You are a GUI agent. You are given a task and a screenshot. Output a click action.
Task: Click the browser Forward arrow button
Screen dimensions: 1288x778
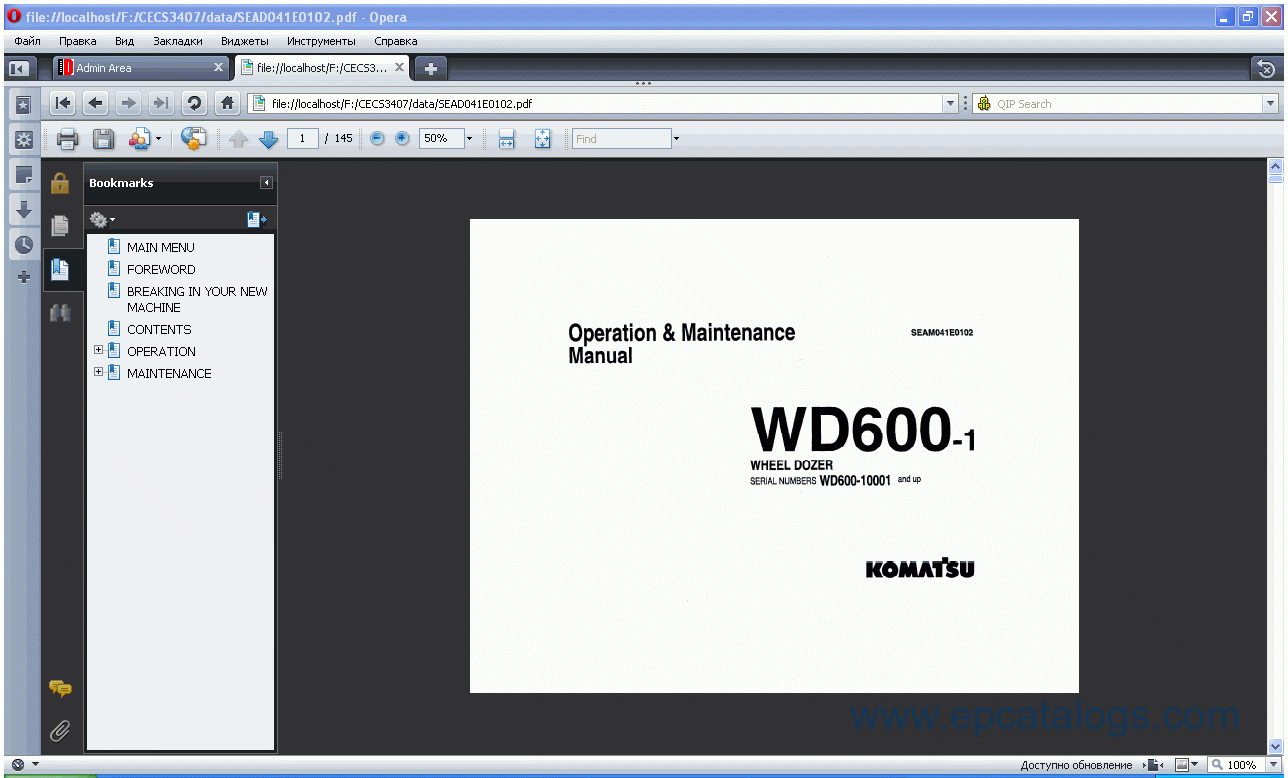[x=128, y=103]
